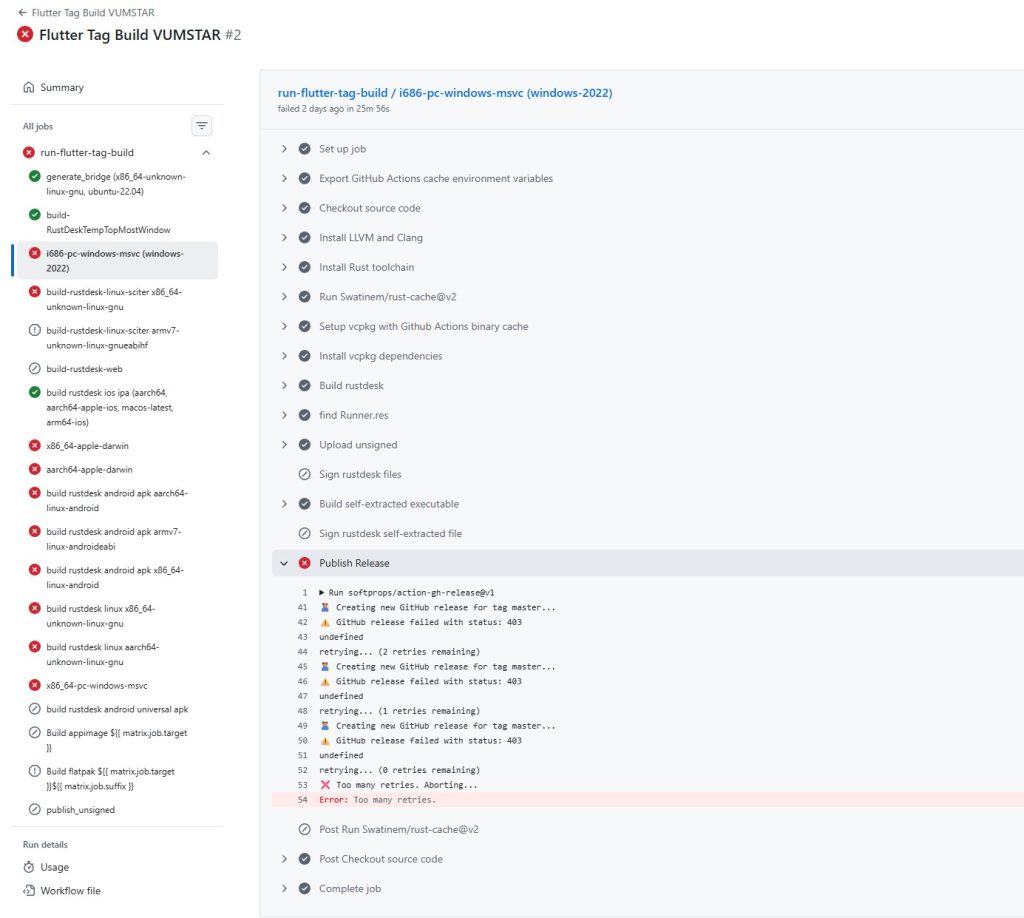This screenshot has width=1024, height=918.
Task: Click the Workflow file icon
Action: tap(29, 891)
